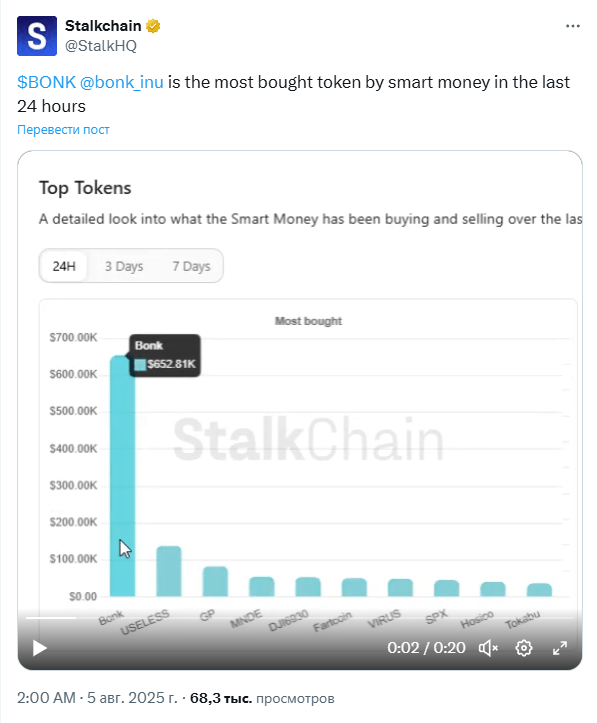Open the Stalkchain profile avatar
The height and width of the screenshot is (723, 597).
pyautogui.click(x=37, y=36)
